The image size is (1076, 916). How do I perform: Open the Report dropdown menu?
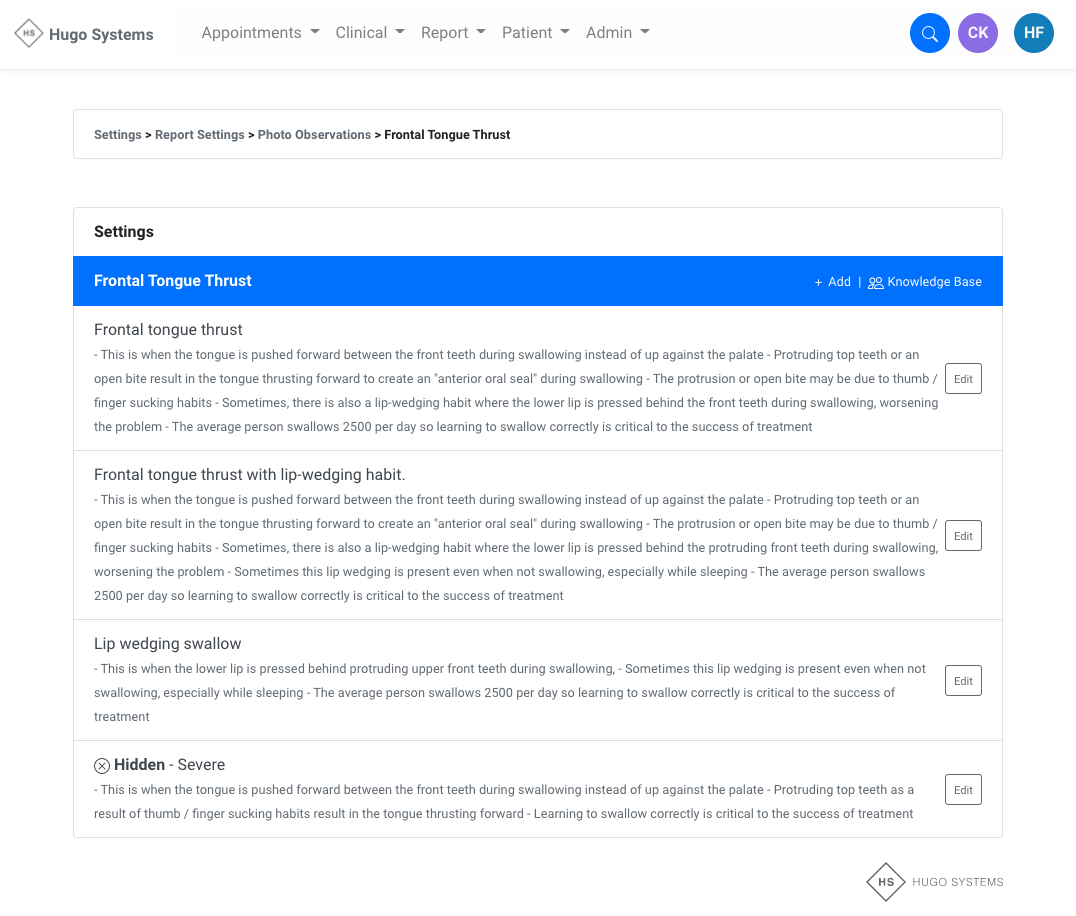(452, 33)
